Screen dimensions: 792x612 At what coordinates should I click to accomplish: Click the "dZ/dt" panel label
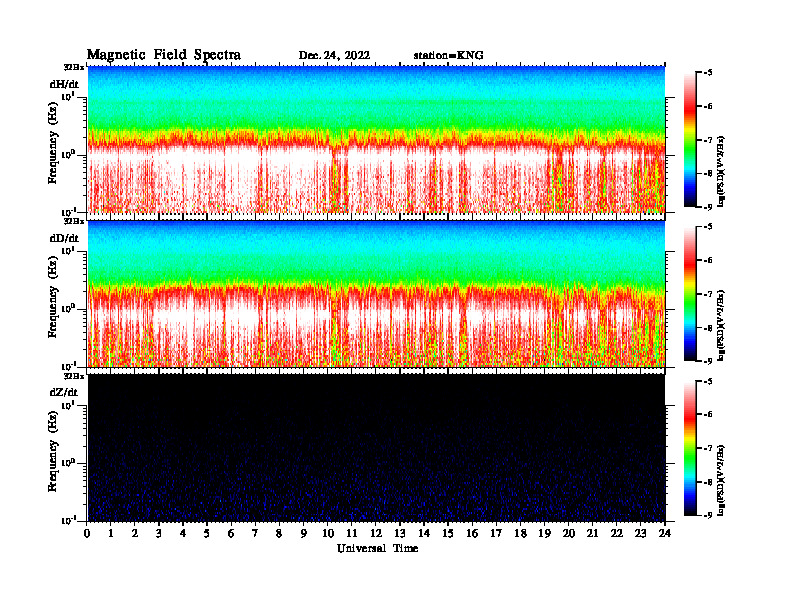[64, 392]
